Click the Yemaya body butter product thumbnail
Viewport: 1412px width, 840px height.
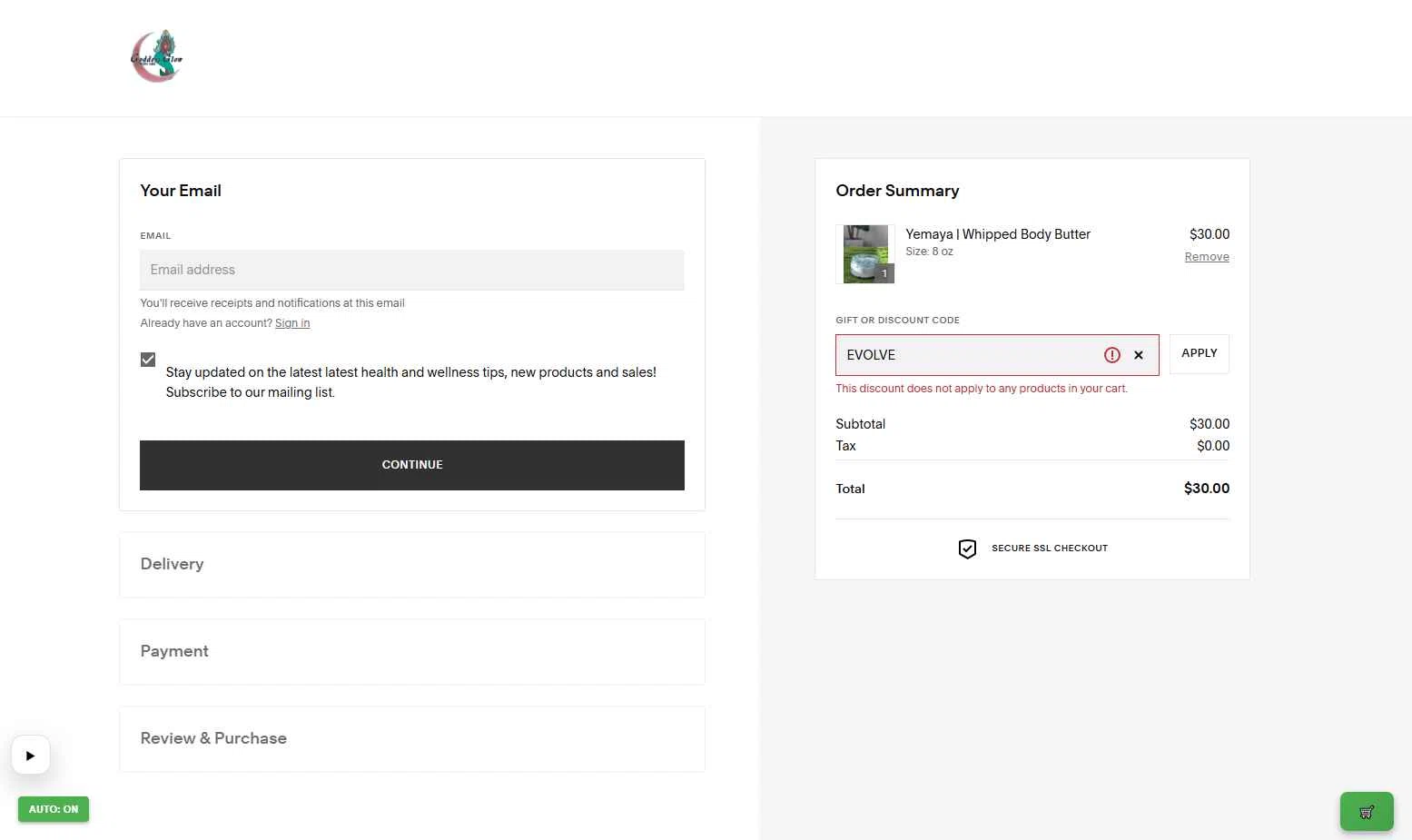coord(865,254)
